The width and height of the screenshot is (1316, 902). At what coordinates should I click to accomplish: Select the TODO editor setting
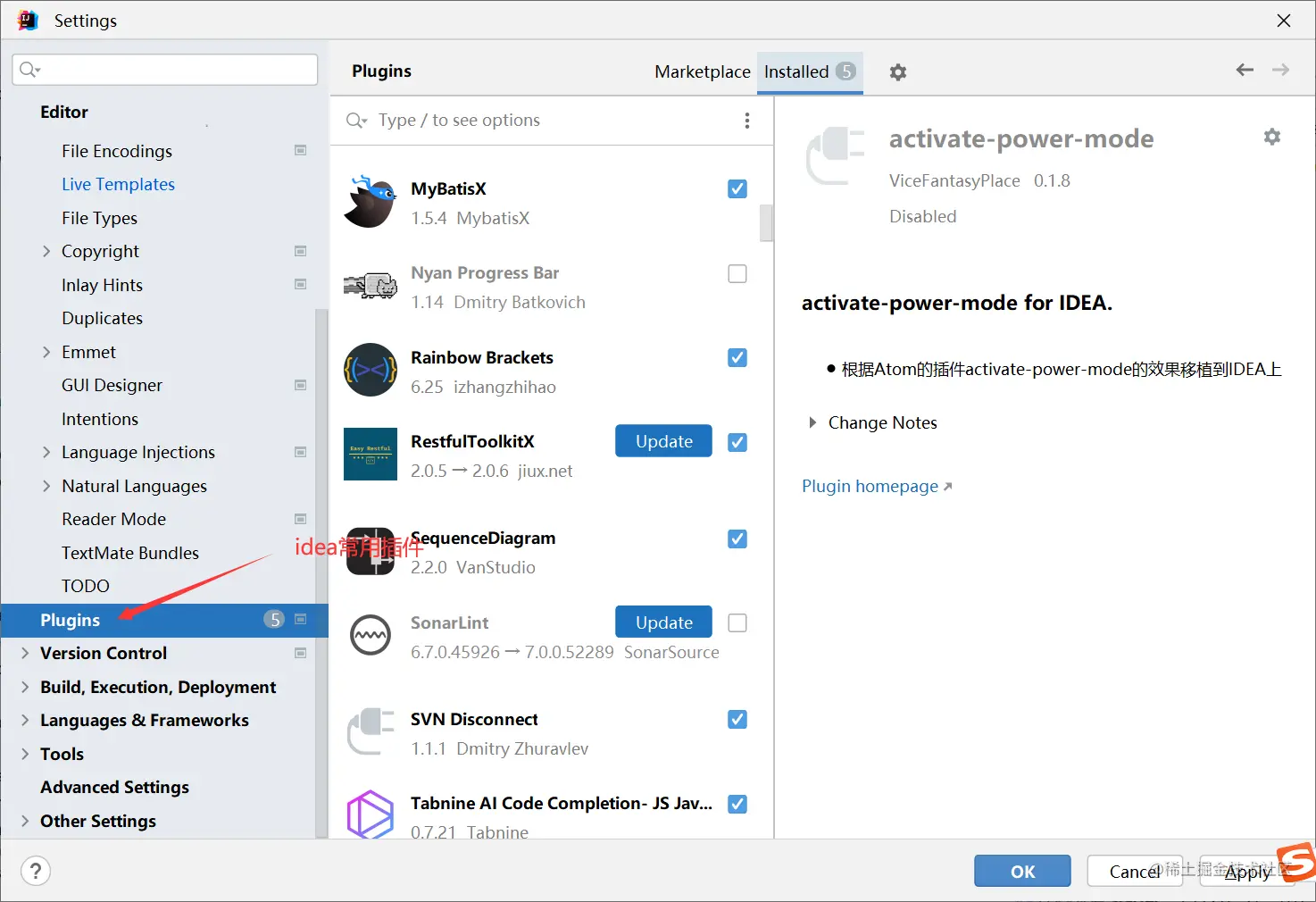click(85, 586)
